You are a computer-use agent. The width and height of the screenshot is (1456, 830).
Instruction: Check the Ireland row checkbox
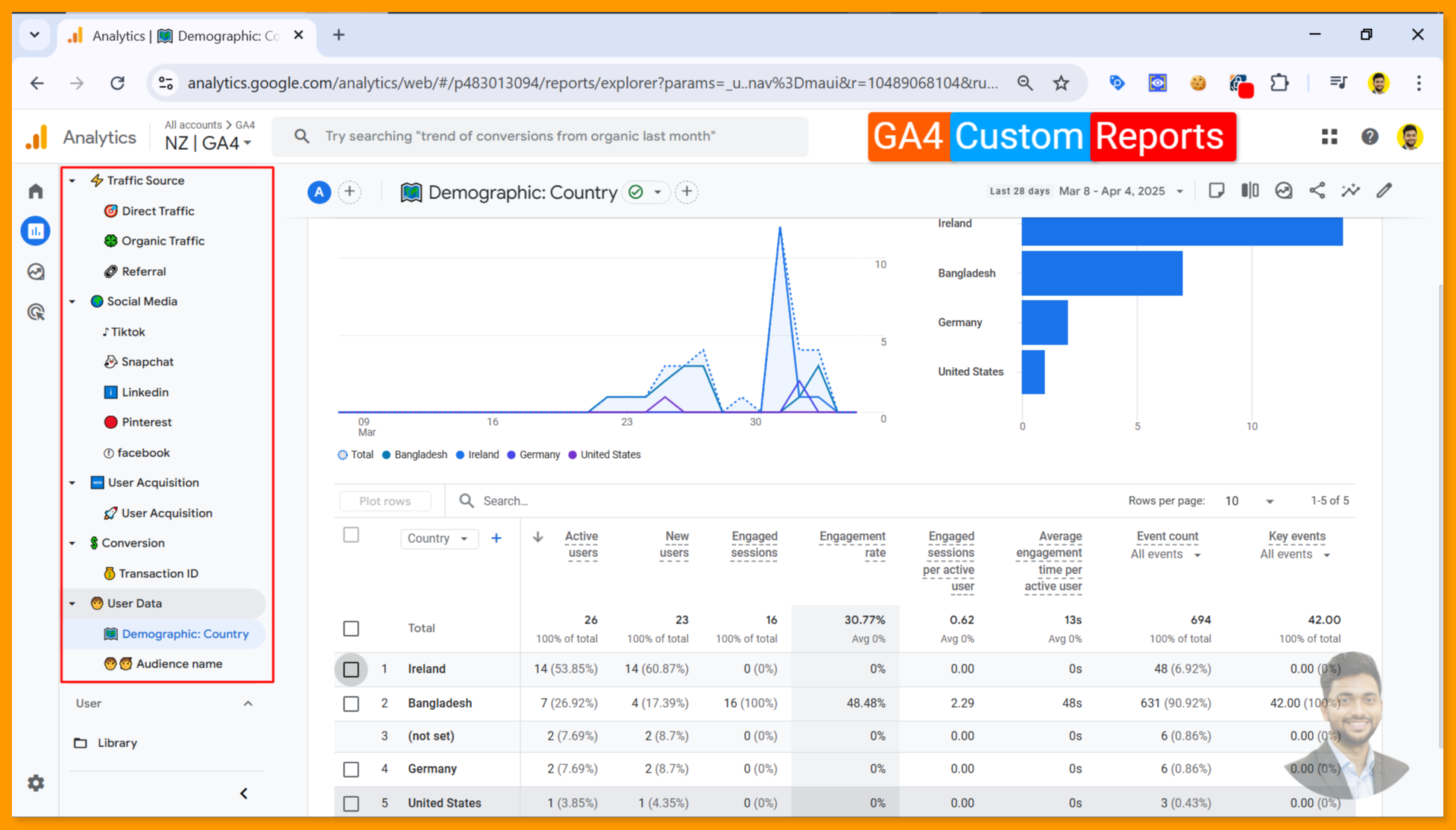[x=351, y=669]
